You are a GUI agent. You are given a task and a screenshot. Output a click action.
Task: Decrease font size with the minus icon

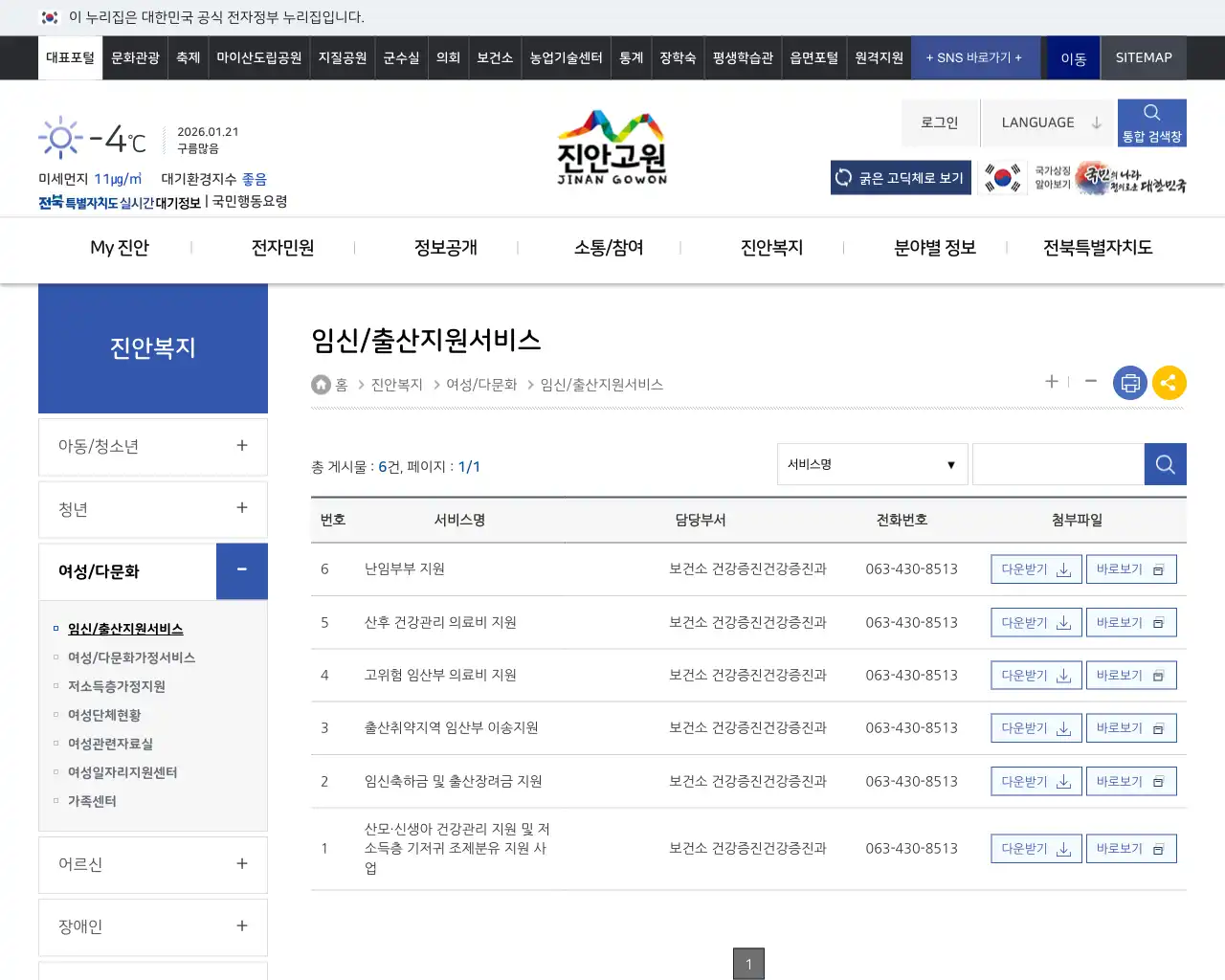pyautogui.click(x=1090, y=382)
